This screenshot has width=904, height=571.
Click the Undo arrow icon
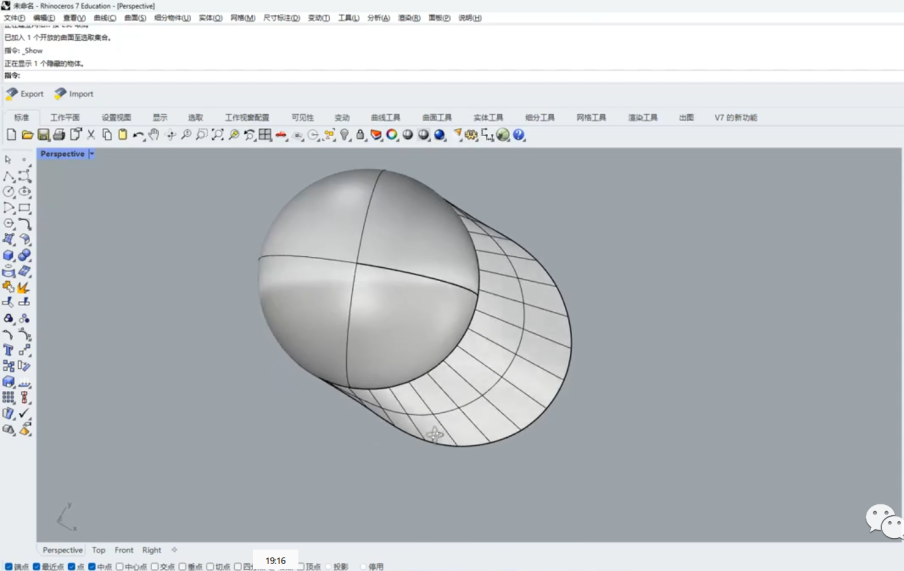coord(138,135)
